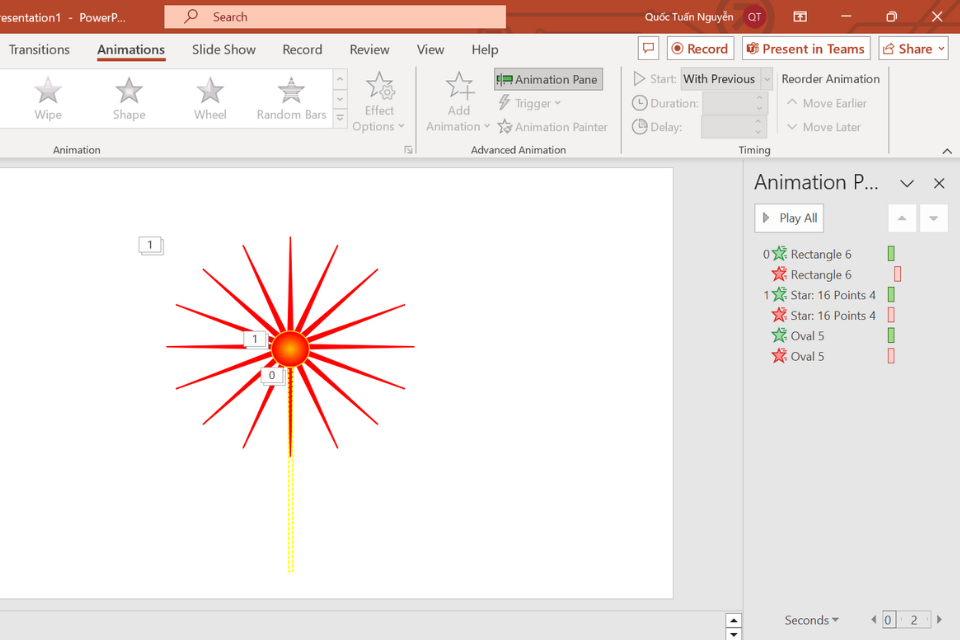
Task: Click the animation tag 0 marker
Action: tap(272, 375)
